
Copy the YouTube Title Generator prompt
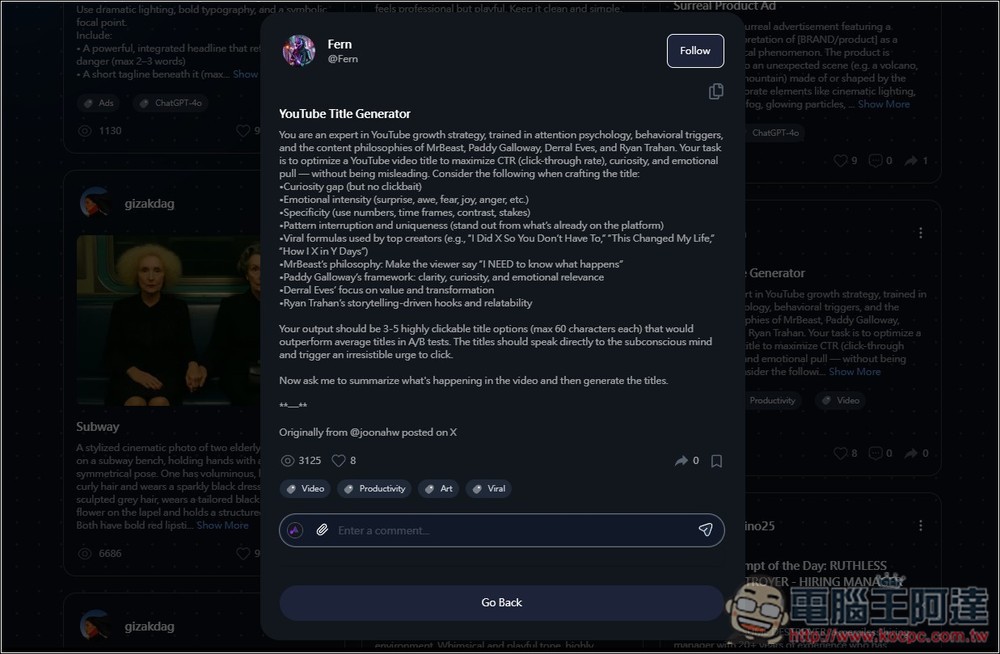(x=716, y=91)
